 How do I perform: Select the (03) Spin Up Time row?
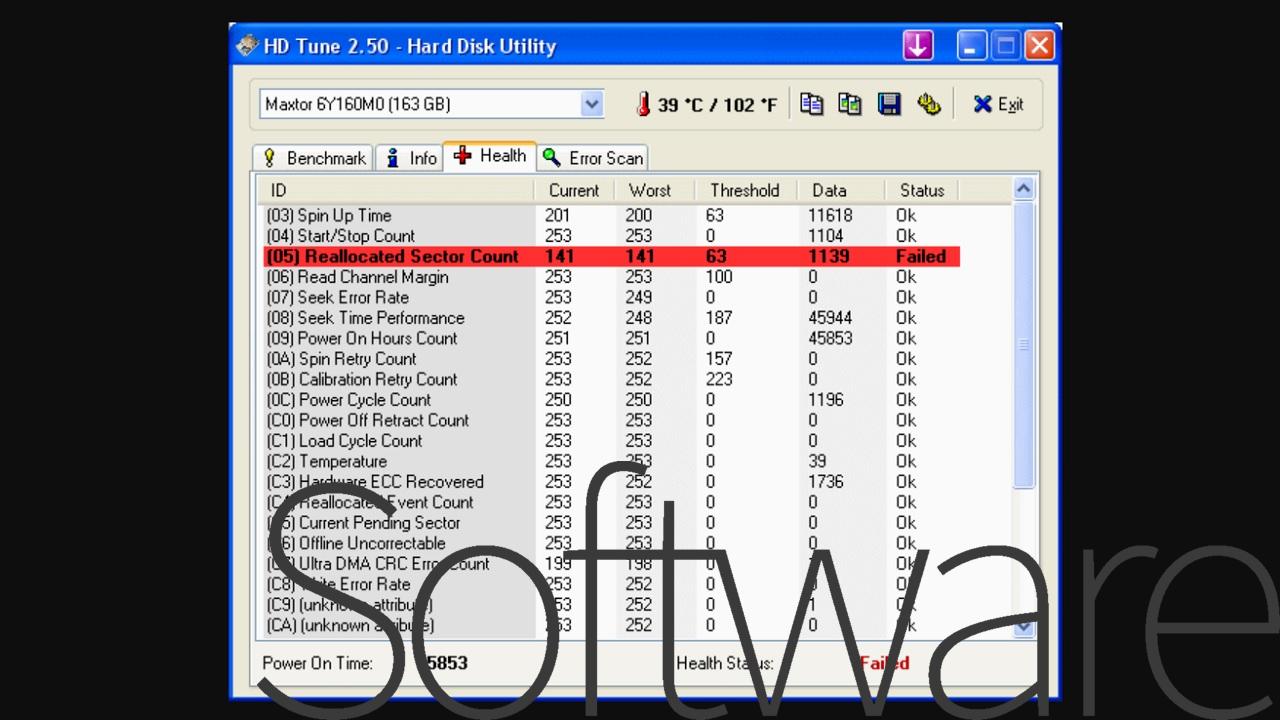(611, 215)
